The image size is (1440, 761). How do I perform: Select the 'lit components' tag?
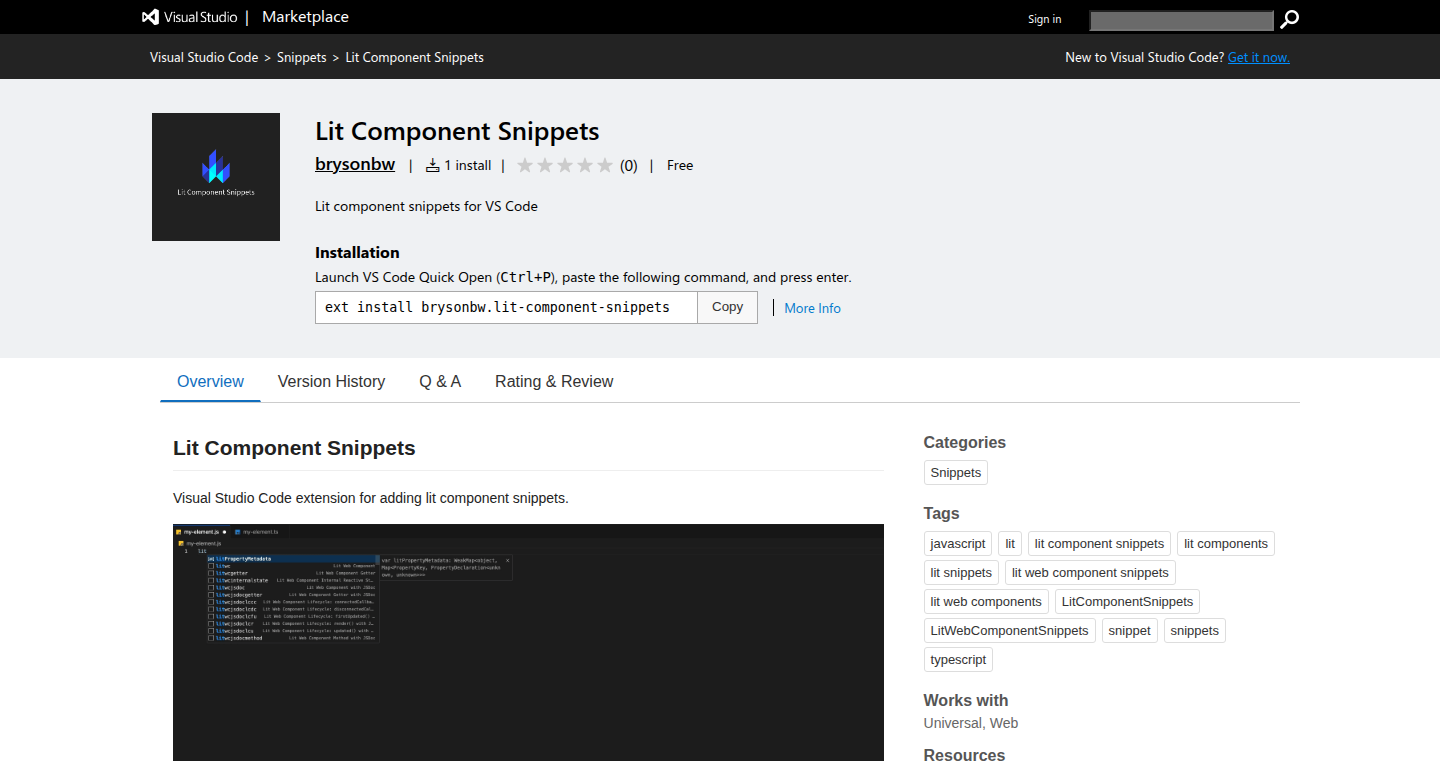tap(1226, 544)
